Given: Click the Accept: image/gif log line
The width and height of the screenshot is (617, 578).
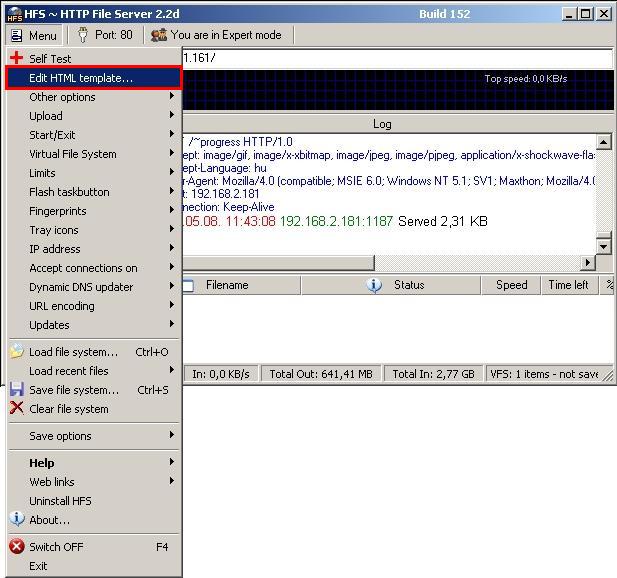Looking at the screenshot, I should [389, 155].
